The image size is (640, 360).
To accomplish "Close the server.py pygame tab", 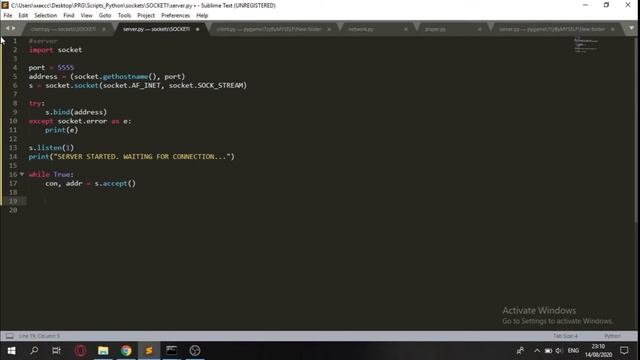I will coord(613,29).
